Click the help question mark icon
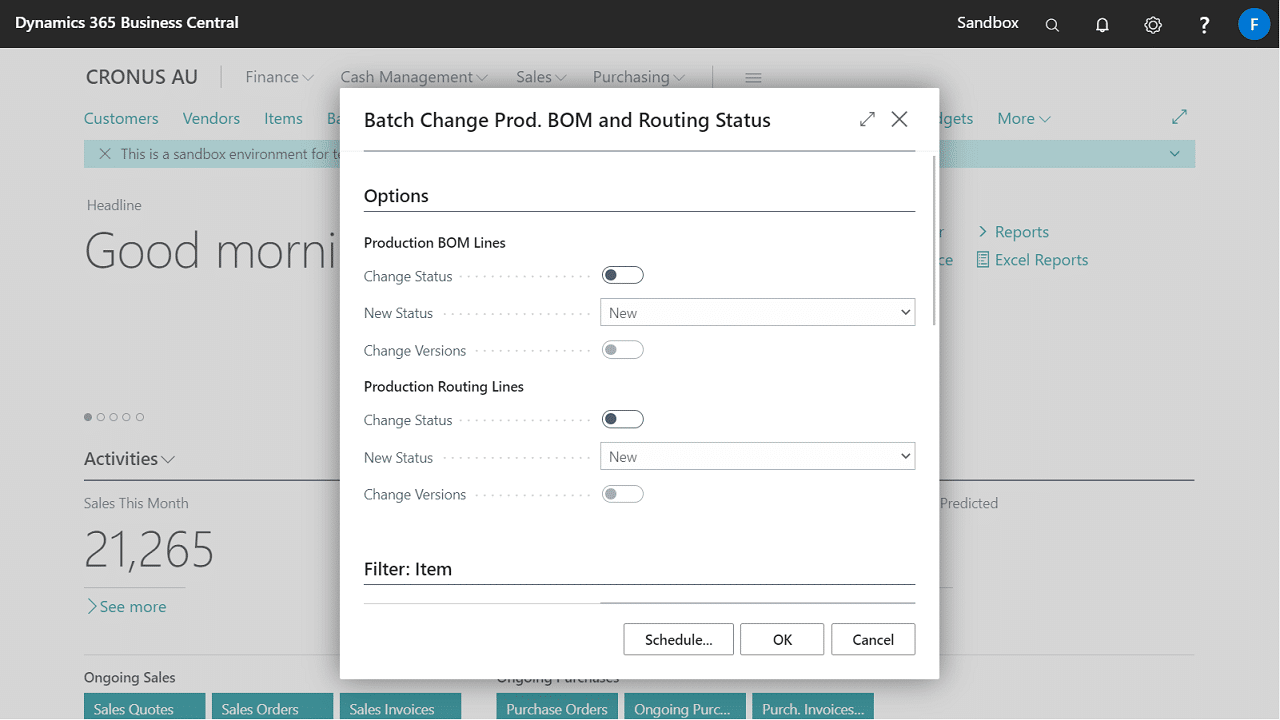The image size is (1280, 720). (1205, 25)
